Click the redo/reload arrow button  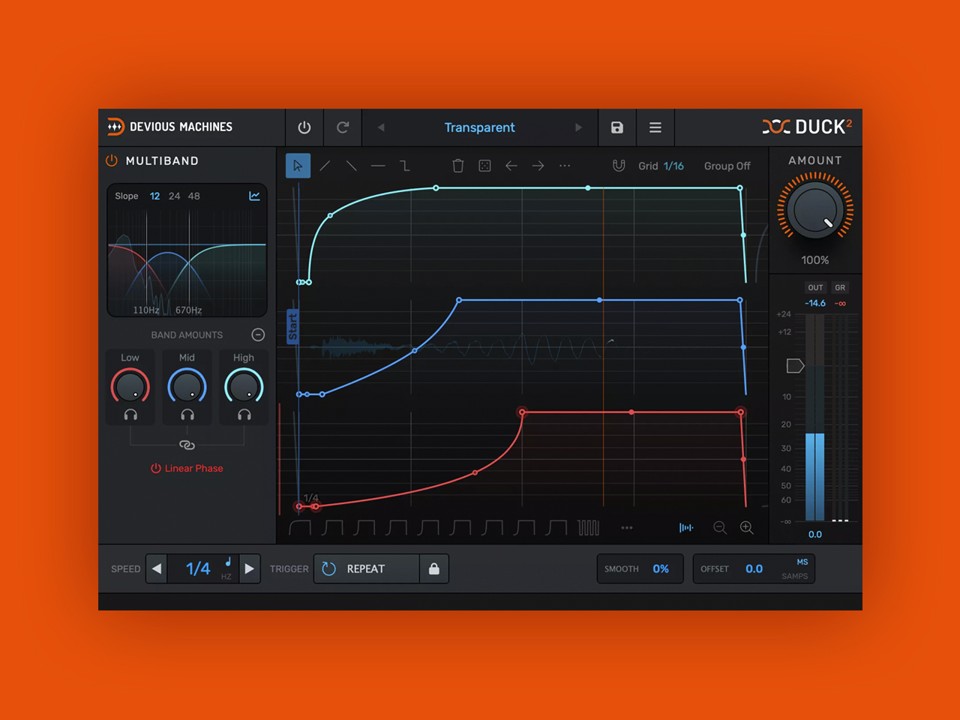pyautogui.click(x=343, y=127)
